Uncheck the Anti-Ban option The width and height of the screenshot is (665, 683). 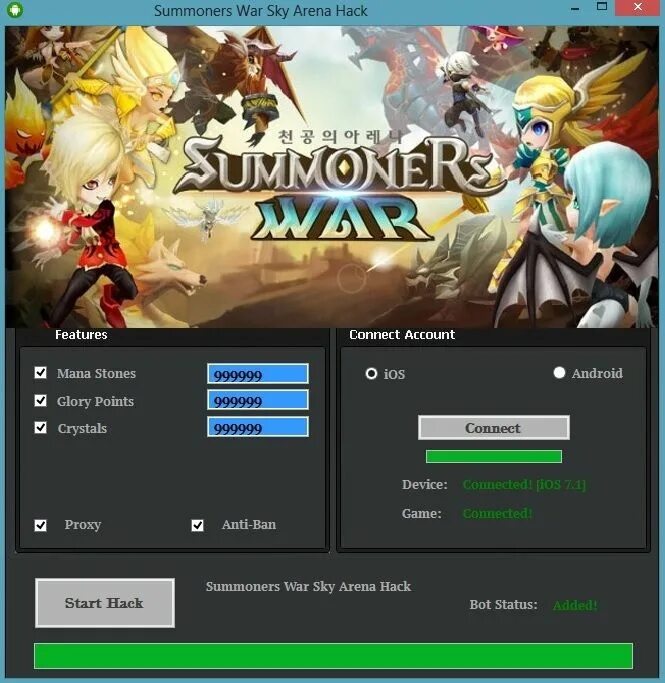(x=197, y=525)
